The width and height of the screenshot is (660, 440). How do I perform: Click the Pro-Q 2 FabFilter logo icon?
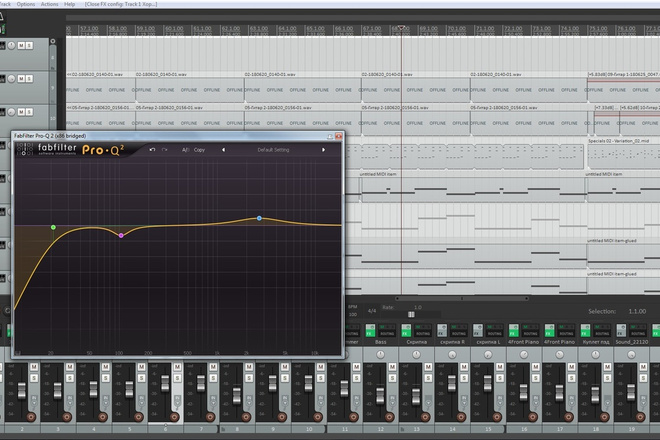[x=24, y=149]
